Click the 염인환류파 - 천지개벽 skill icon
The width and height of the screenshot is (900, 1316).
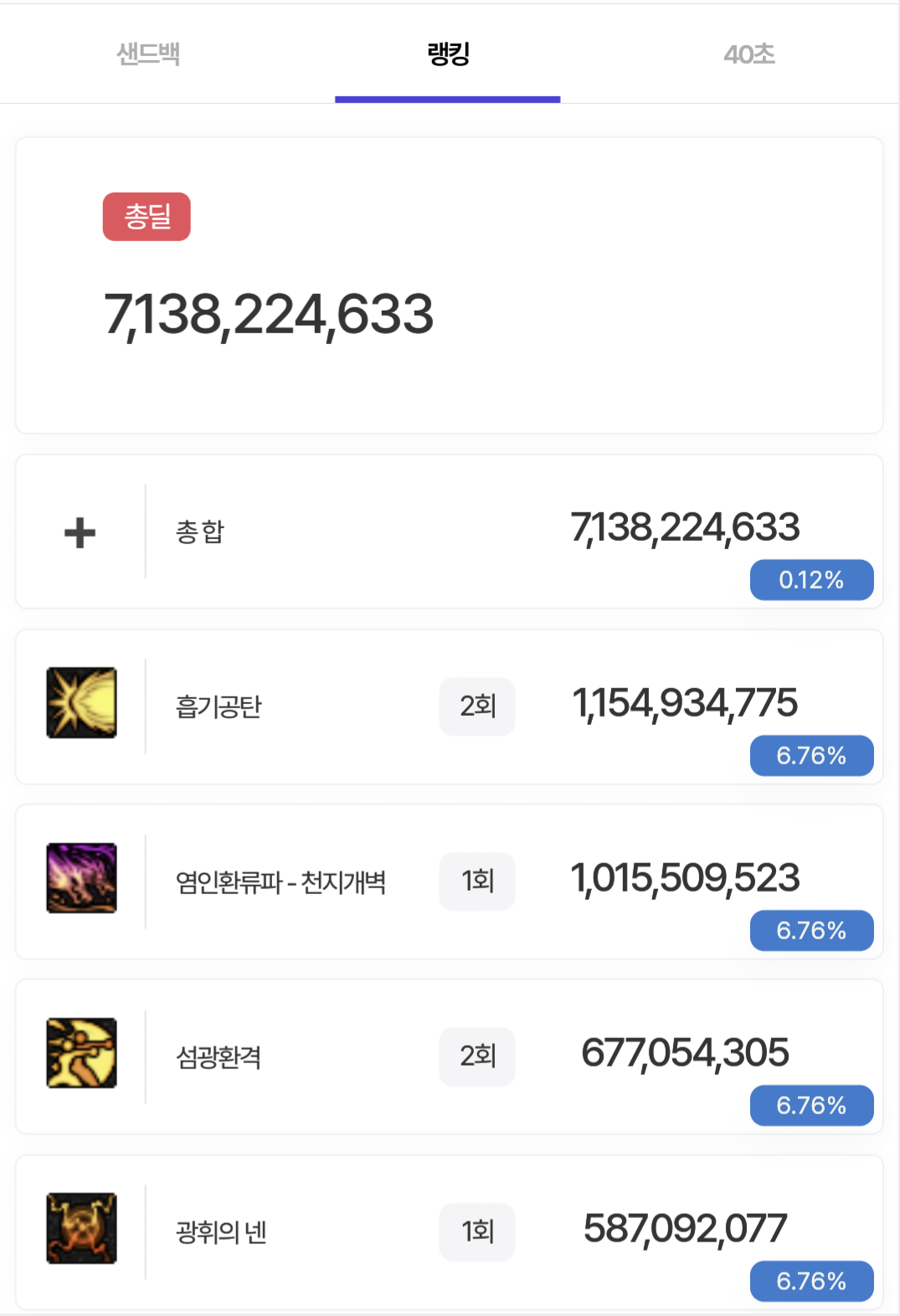(x=81, y=877)
